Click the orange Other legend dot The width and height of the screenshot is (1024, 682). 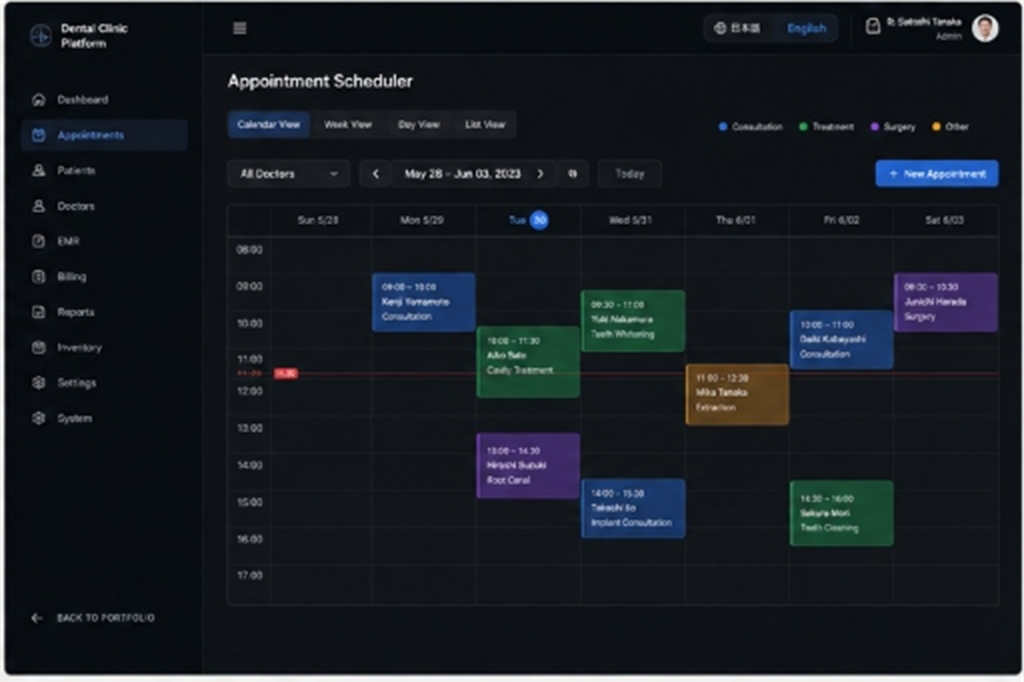tap(936, 127)
